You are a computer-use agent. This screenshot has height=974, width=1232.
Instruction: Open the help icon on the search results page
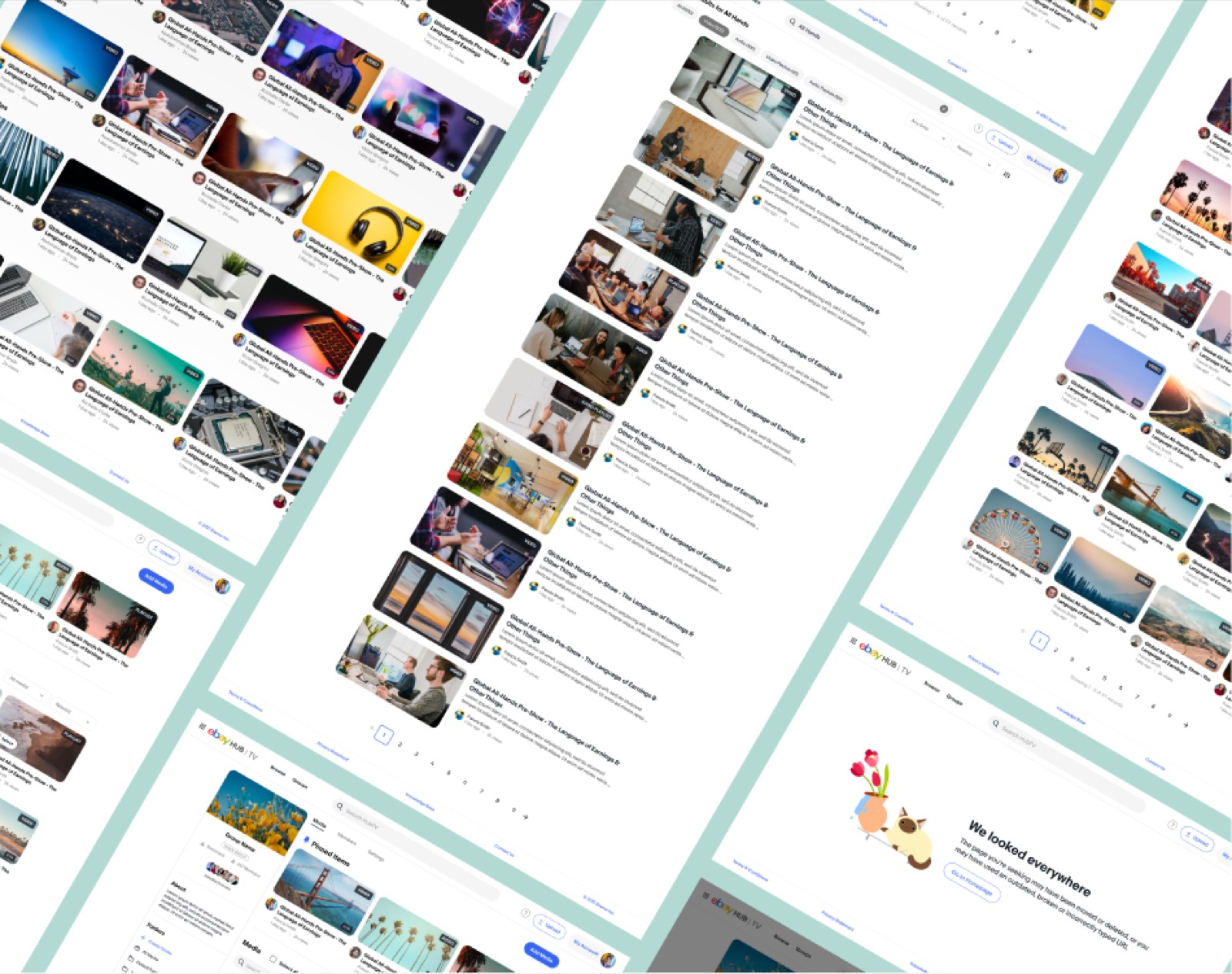click(978, 129)
